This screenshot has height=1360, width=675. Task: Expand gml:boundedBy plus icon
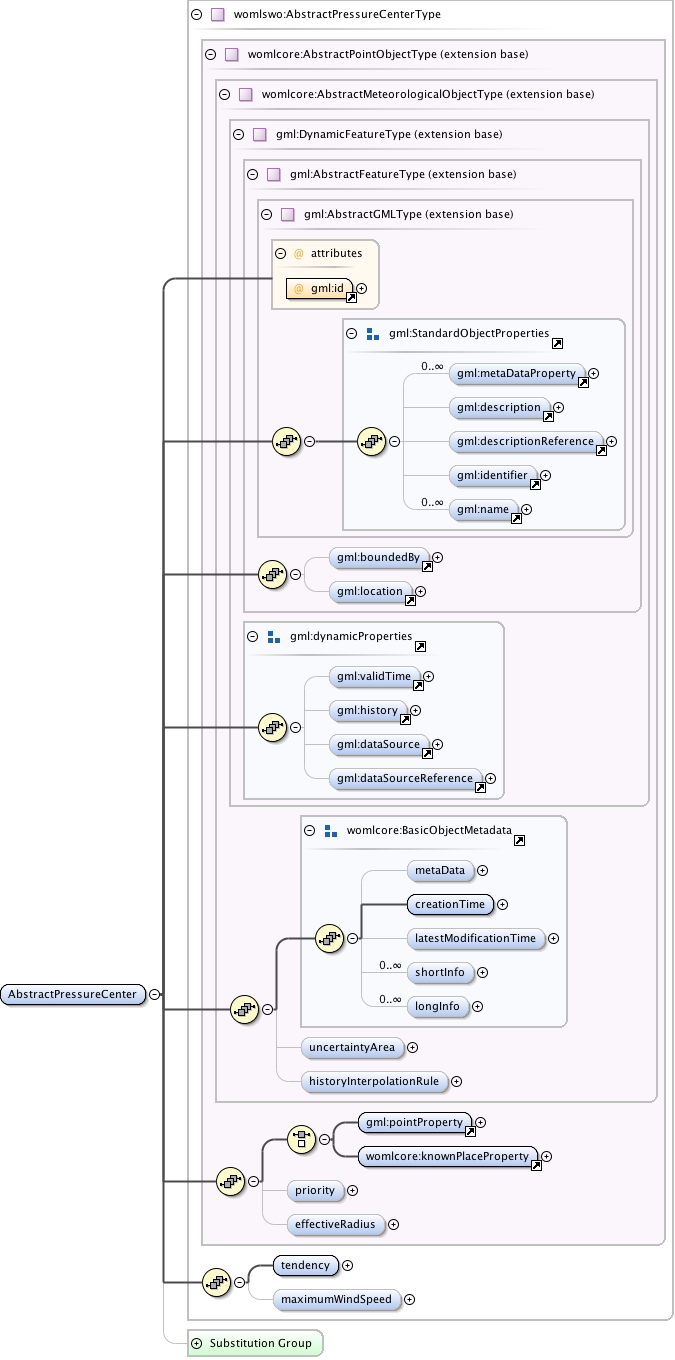point(438,557)
